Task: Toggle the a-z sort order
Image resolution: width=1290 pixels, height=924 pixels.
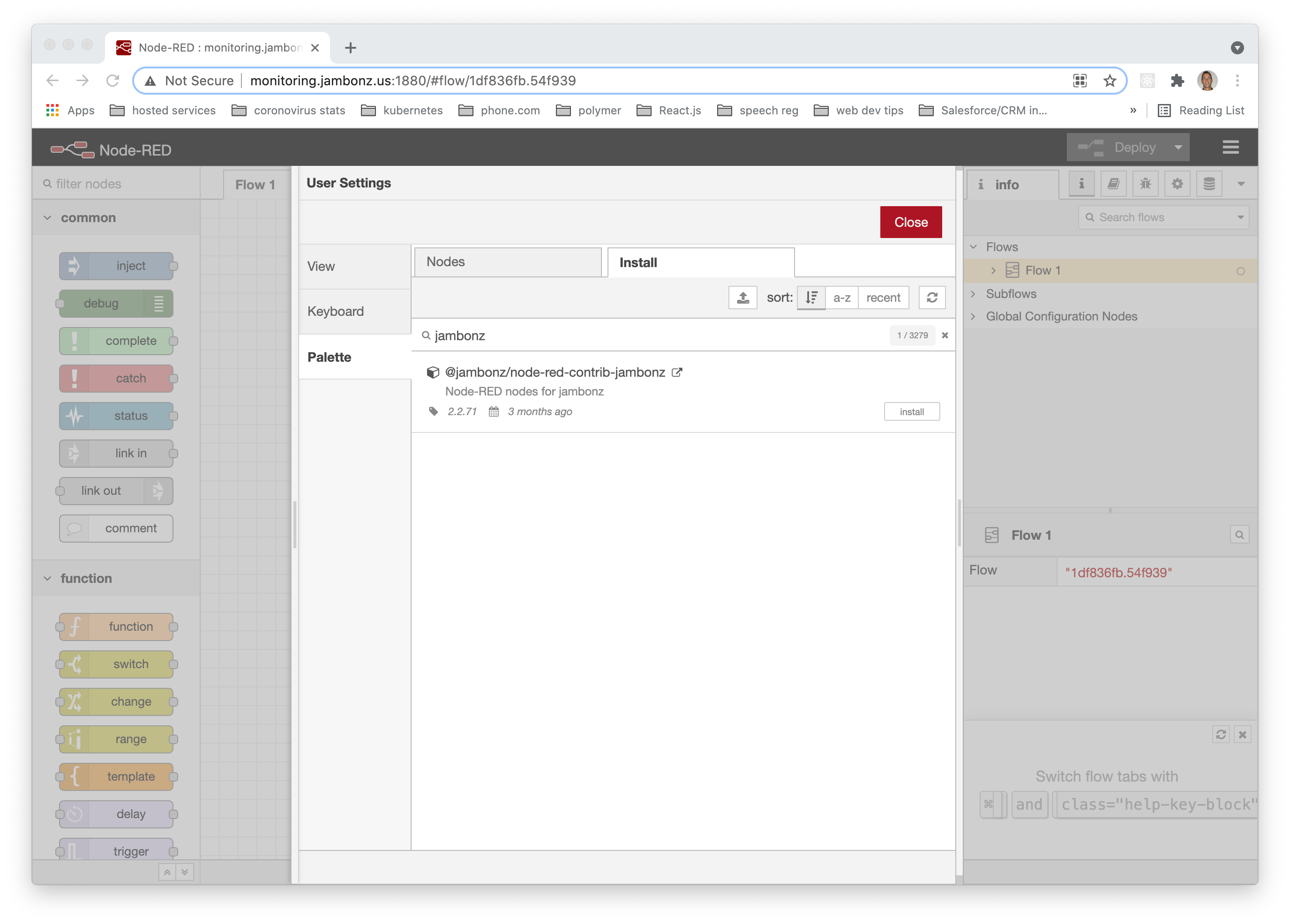Action: coord(841,298)
